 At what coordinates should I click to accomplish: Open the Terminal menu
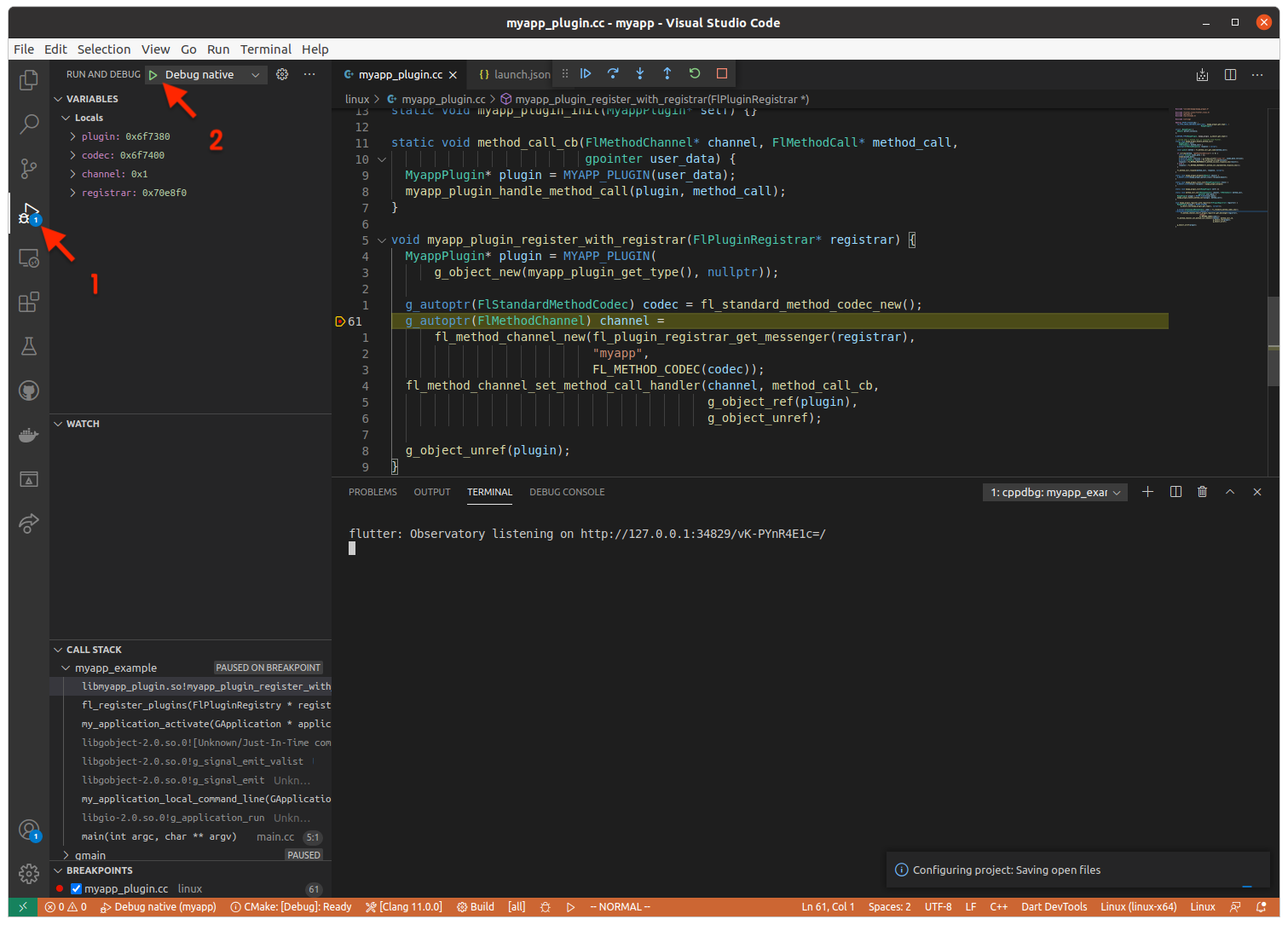(x=265, y=49)
